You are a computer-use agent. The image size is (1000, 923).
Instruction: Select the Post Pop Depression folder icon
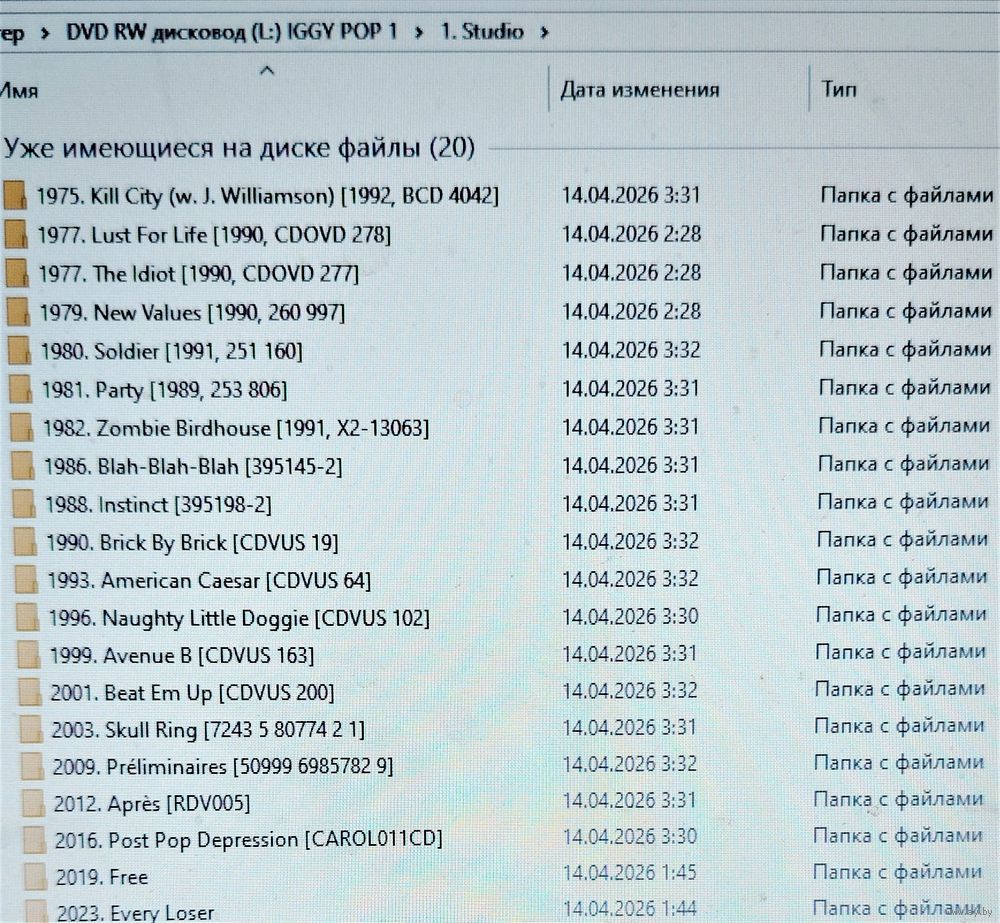35,839
